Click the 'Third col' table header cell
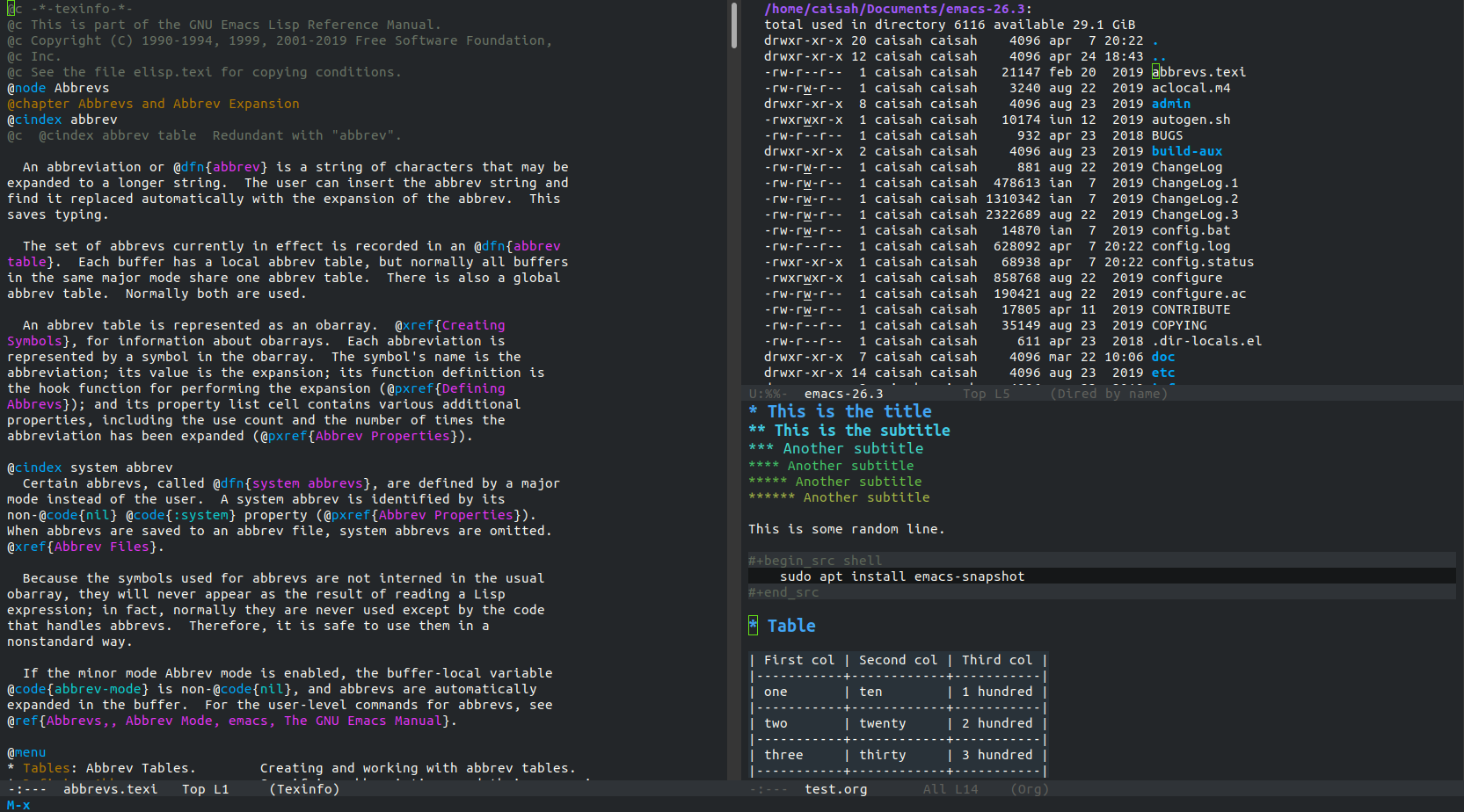Viewport: 1464px width, 812px height. tap(997, 660)
